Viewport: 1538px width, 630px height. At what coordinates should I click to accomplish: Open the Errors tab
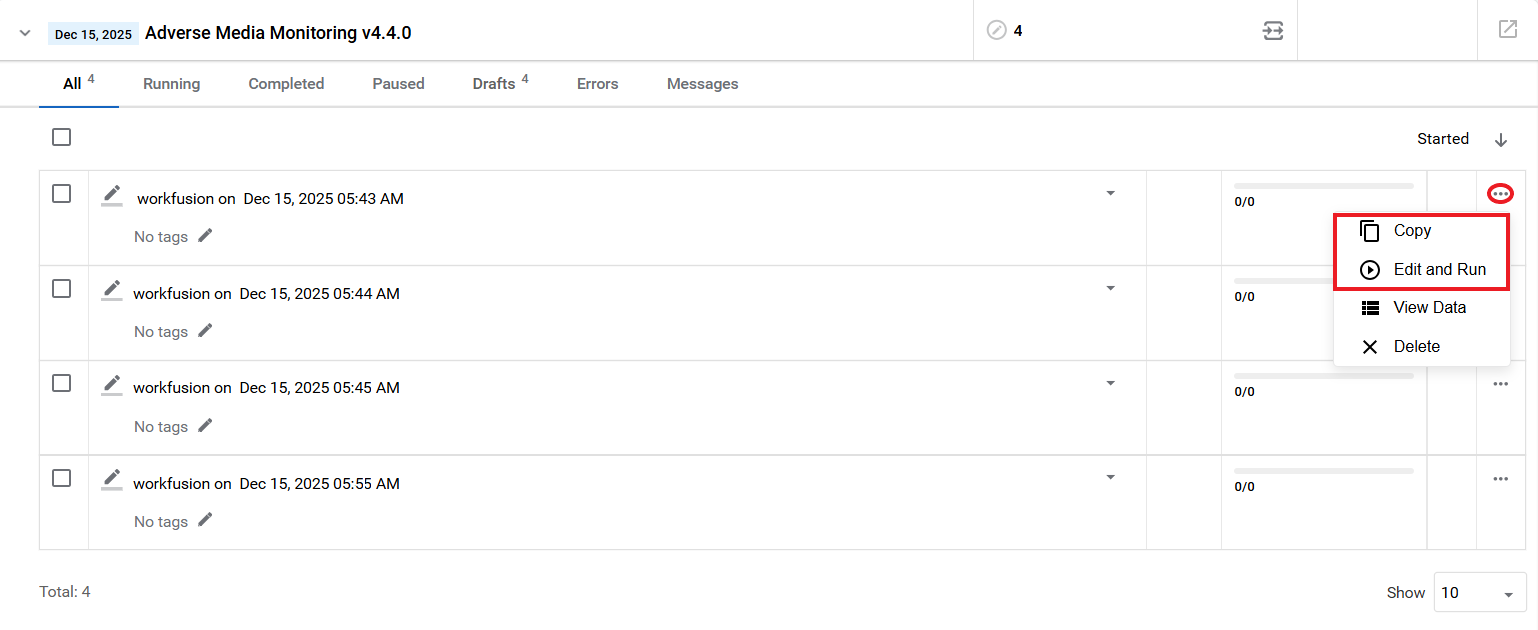pyautogui.click(x=597, y=84)
